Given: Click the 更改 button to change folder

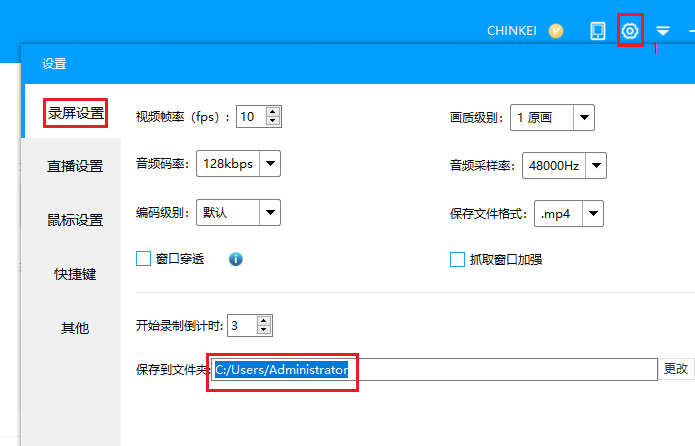Looking at the screenshot, I should [x=676, y=369].
